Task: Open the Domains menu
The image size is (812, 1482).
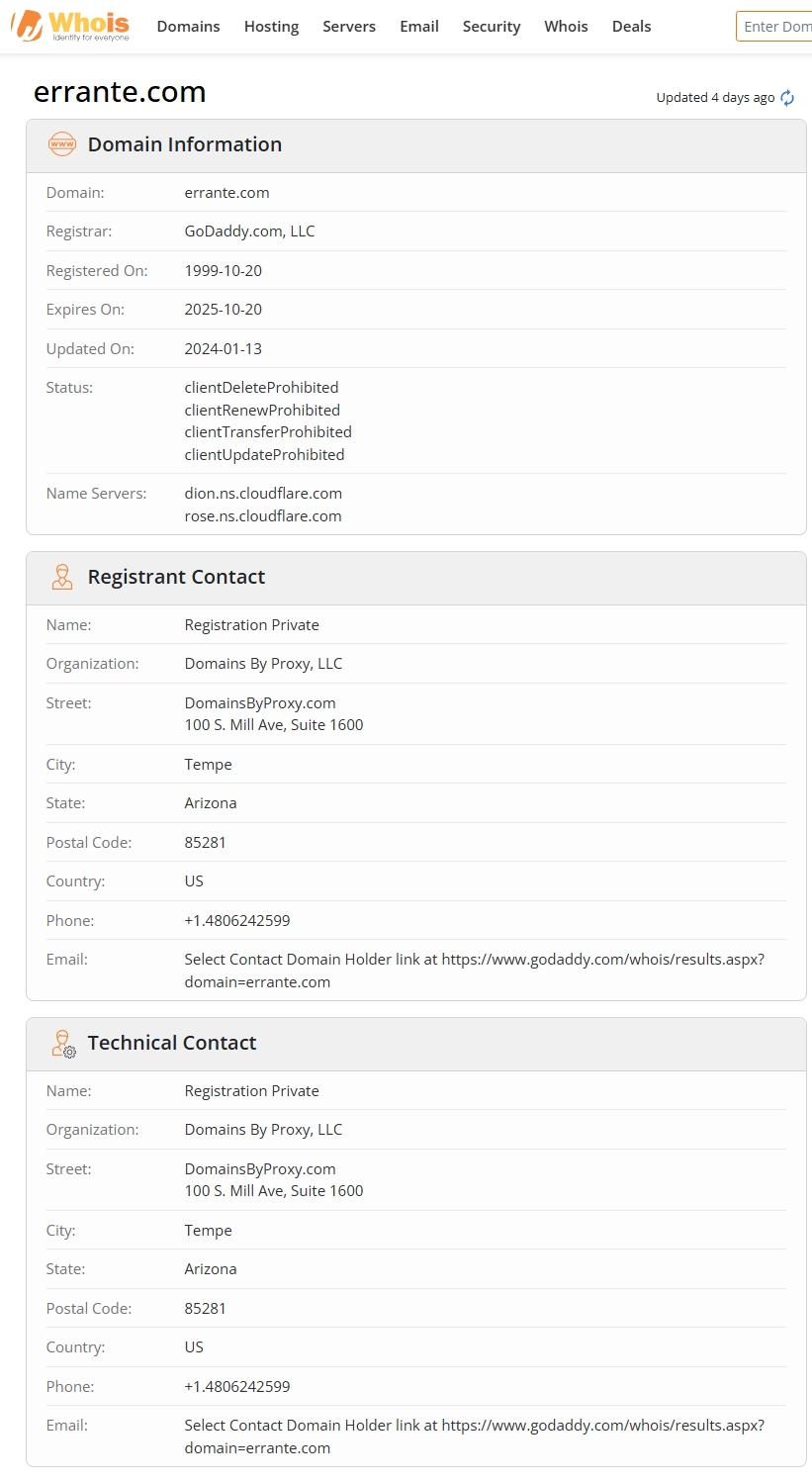Action: pos(188,27)
